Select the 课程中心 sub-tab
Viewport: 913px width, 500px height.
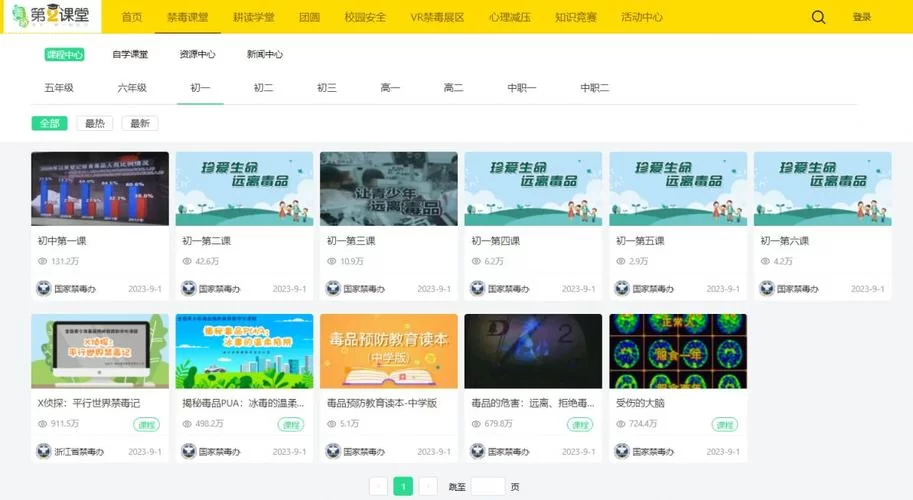click(65, 54)
